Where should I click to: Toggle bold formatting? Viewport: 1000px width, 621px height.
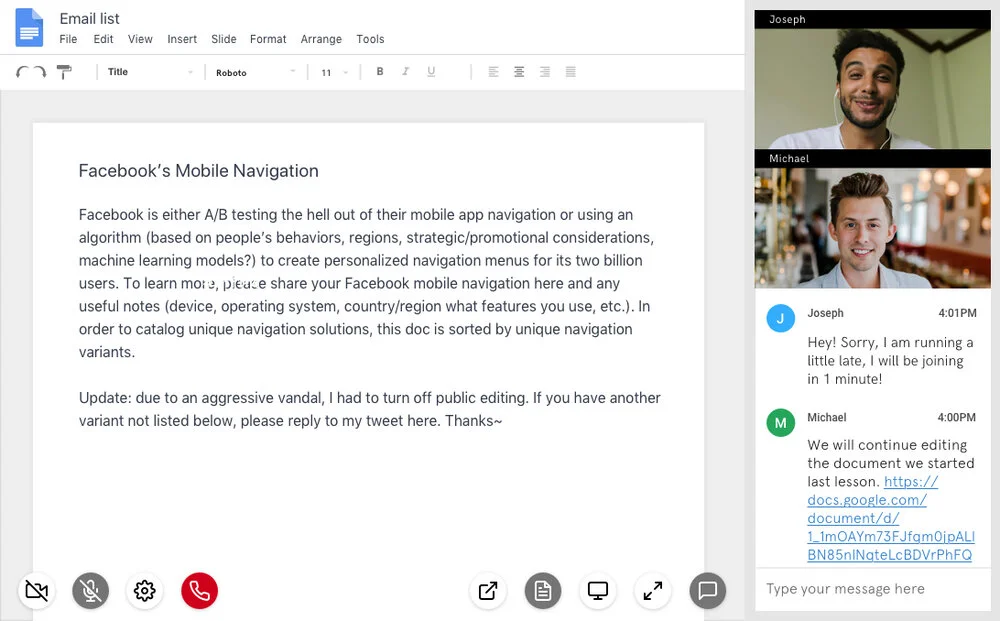click(379, 71)
